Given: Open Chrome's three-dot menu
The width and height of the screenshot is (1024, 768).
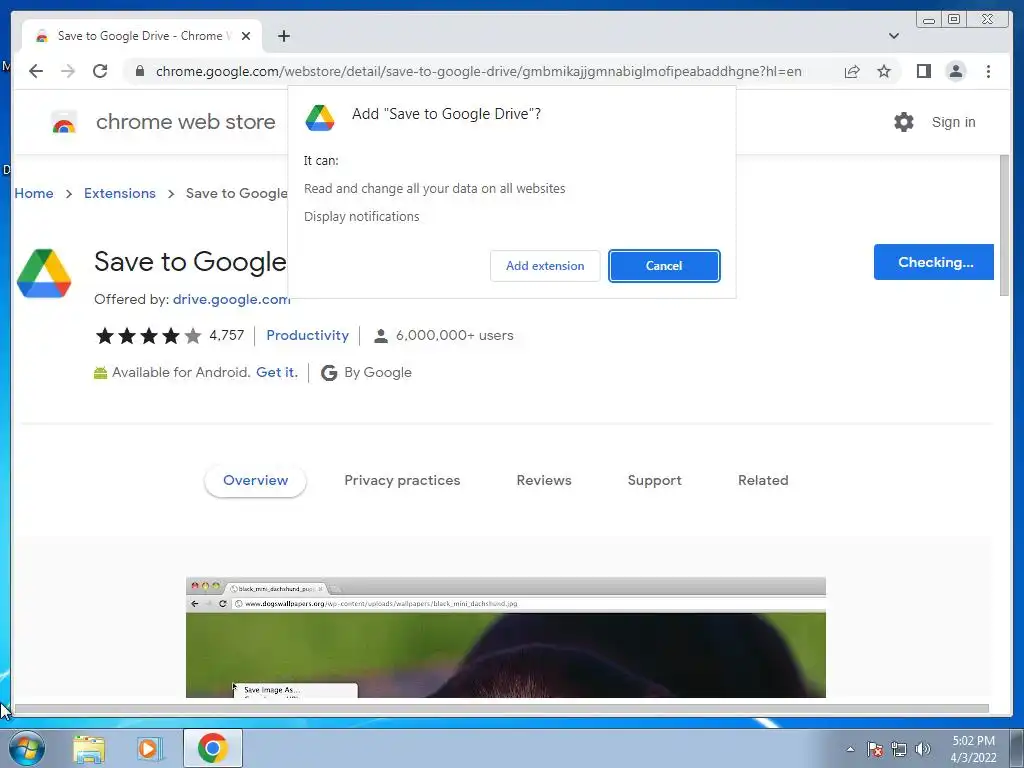Looking at the screenshot, I should [x=988, y=71].
